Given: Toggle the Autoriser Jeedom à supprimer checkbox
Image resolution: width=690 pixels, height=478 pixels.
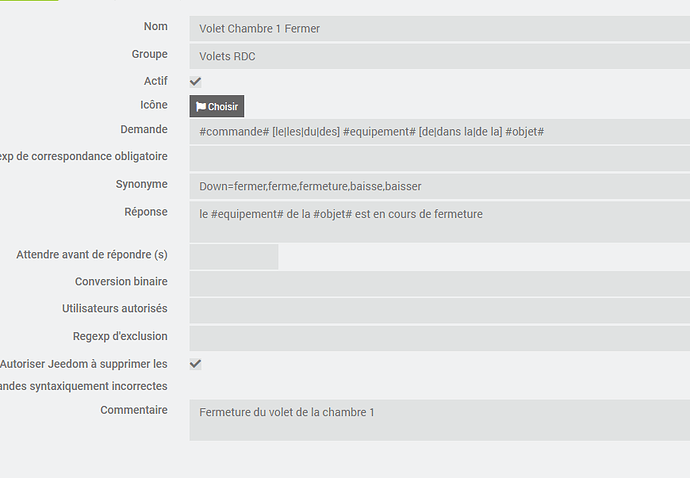Looking at the screenshot, I should coord(195,364).
